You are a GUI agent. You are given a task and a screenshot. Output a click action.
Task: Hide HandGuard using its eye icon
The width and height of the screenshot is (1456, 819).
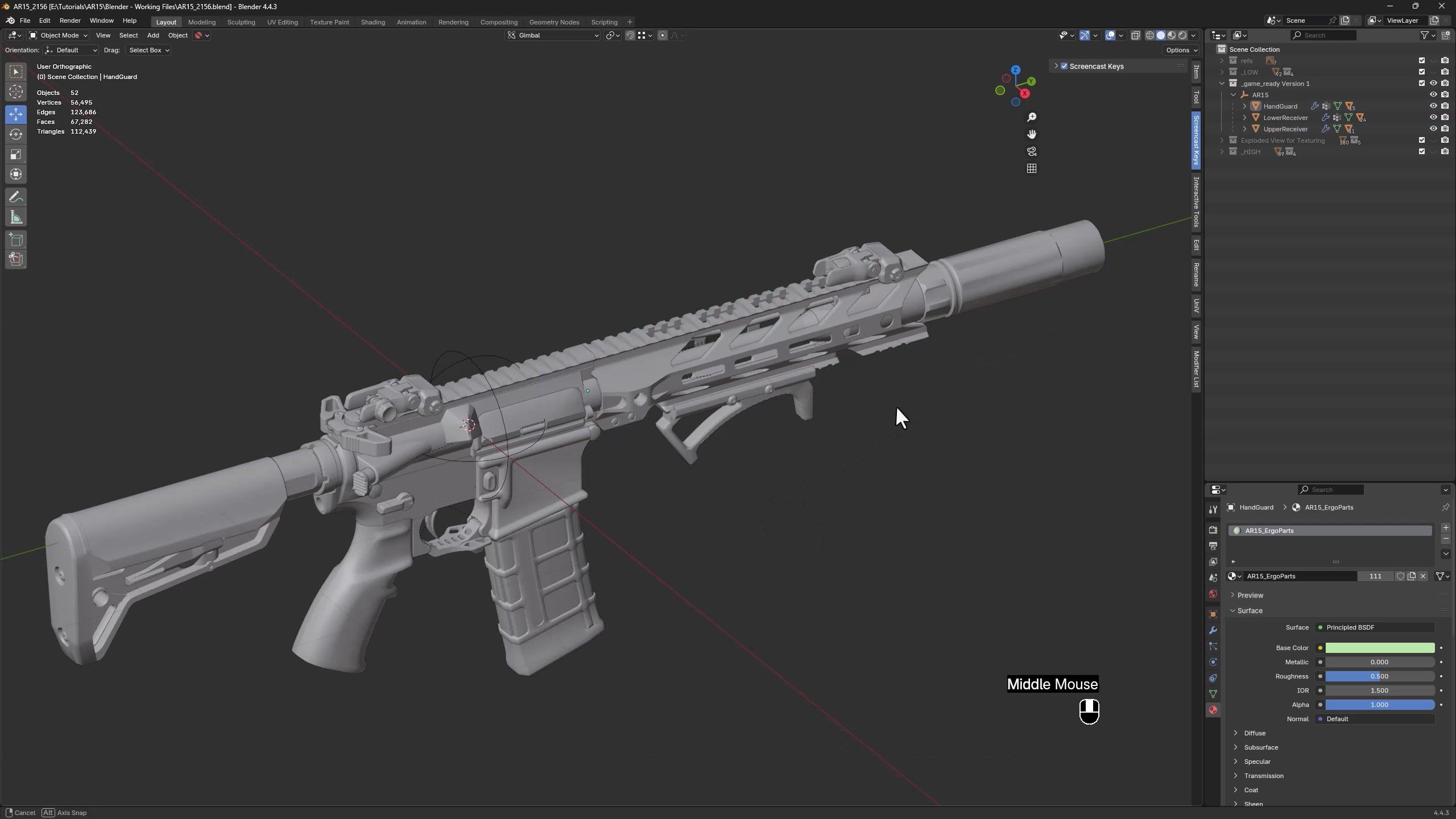(1433, 106)
